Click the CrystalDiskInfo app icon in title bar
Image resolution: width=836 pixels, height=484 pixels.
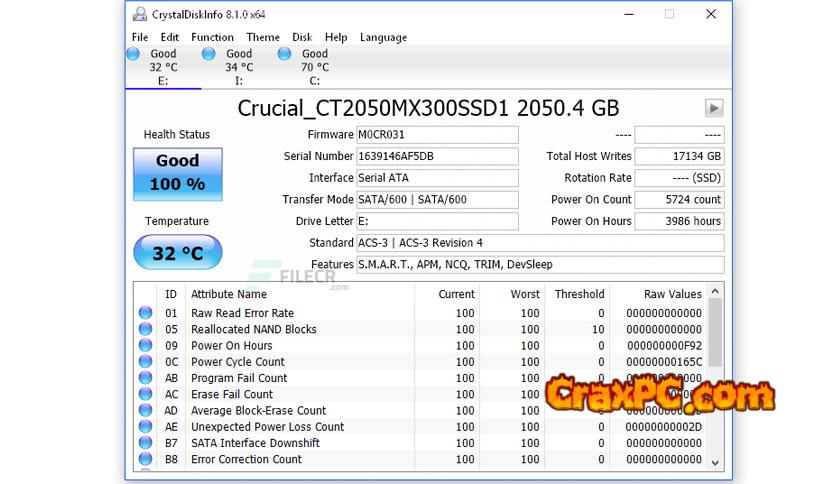139,14
